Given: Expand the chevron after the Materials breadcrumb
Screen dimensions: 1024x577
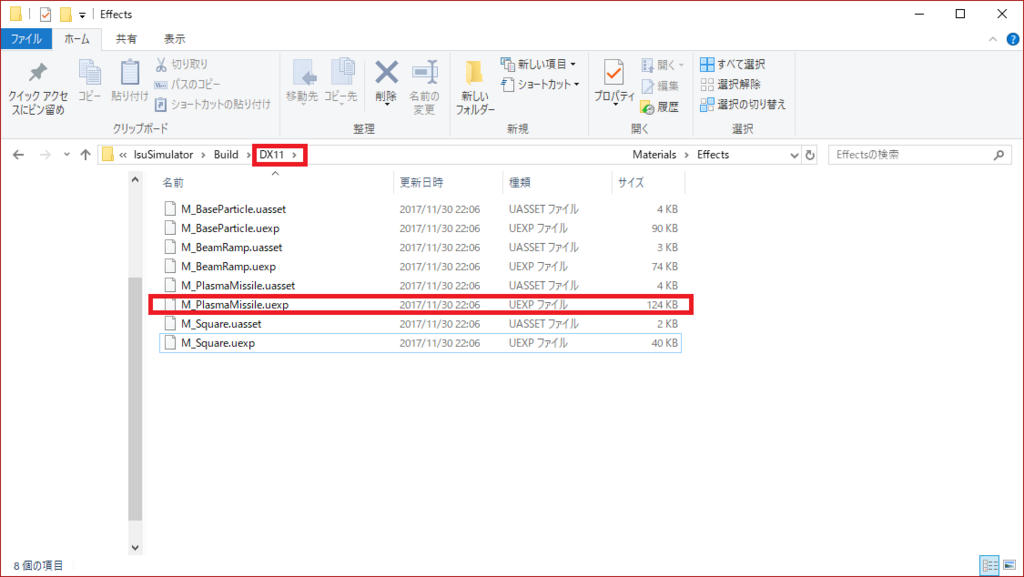Looking at the screenshot, I should (x=686, y=155).
